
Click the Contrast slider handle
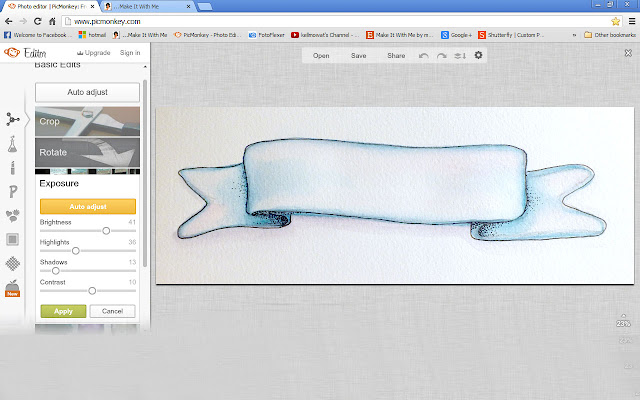coord(92,291)
